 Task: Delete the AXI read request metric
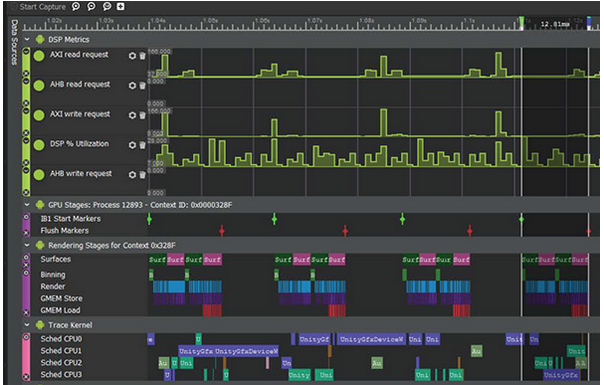click(143, 56)
